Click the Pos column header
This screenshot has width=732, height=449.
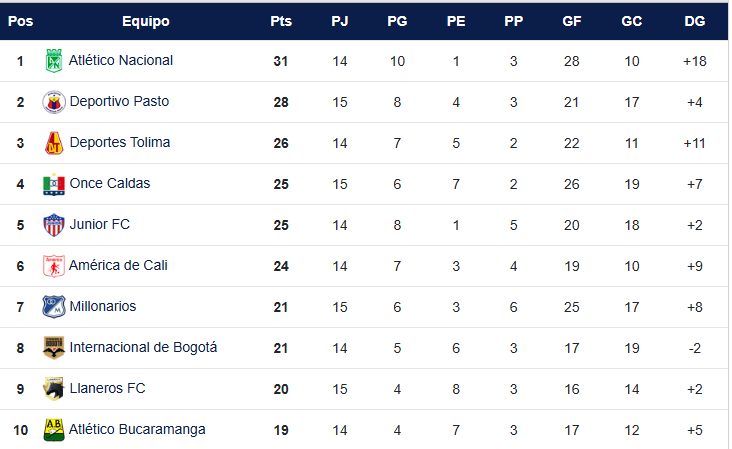20,21
